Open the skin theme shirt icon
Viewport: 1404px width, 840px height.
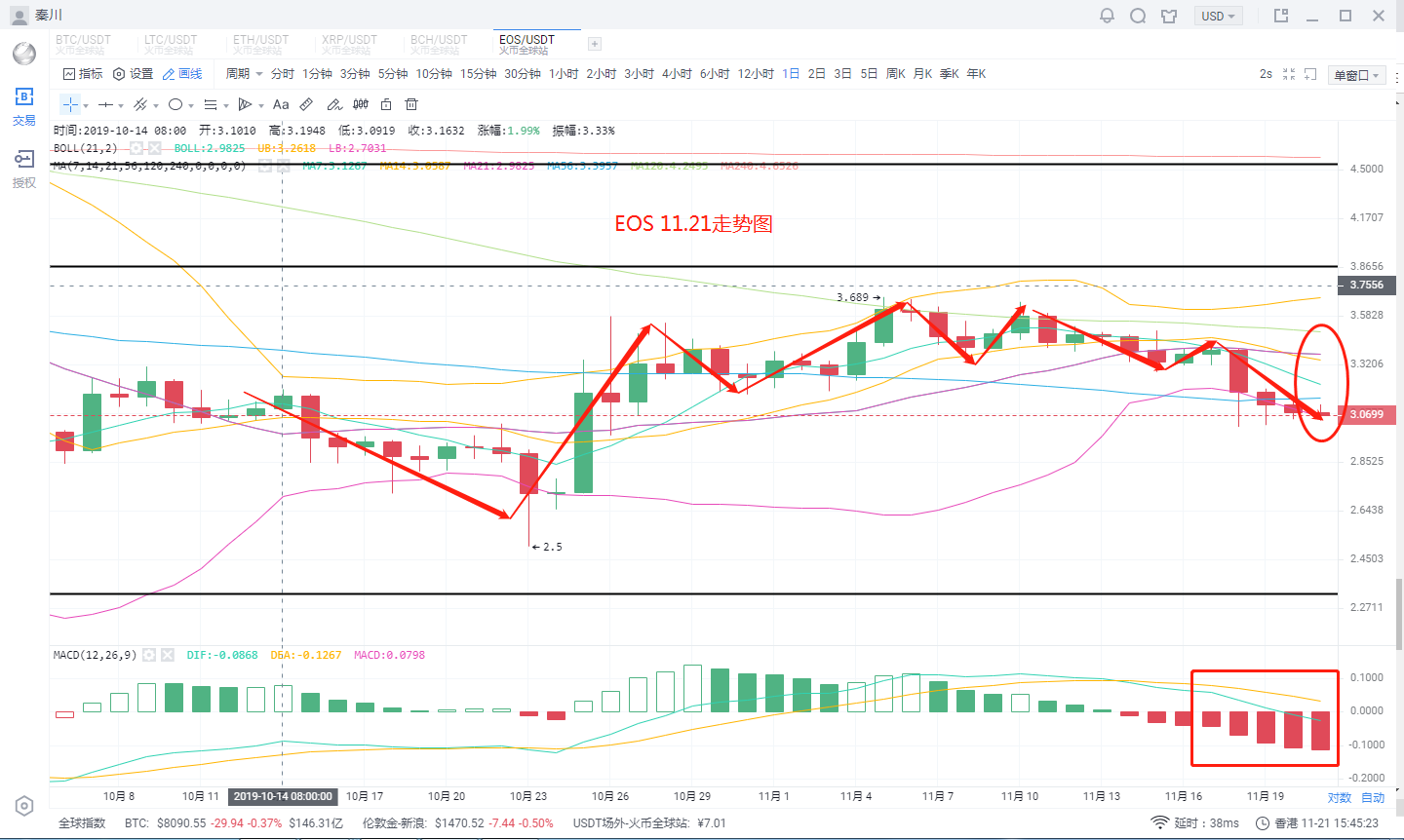(x=1169, y=16)
